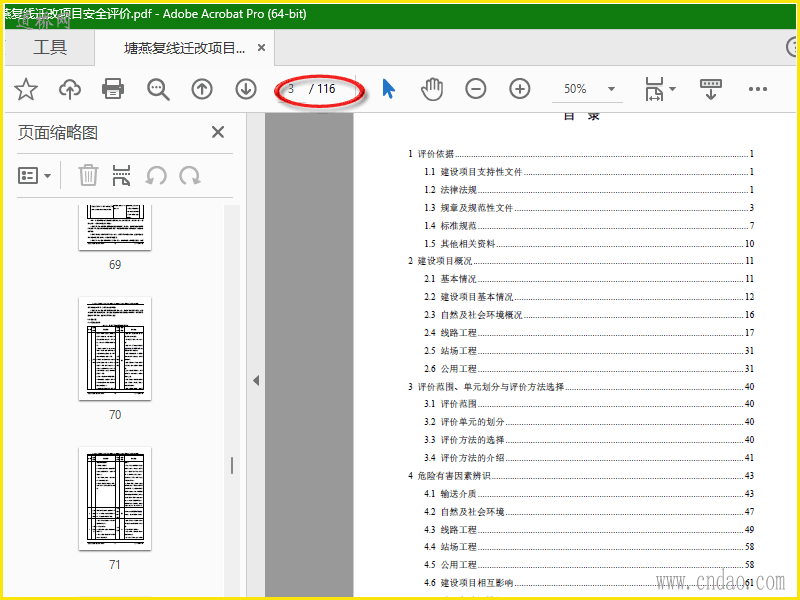Click contents entry 1.2 法律法规
Screen dimensions: 800x600
tap(589, 189)
